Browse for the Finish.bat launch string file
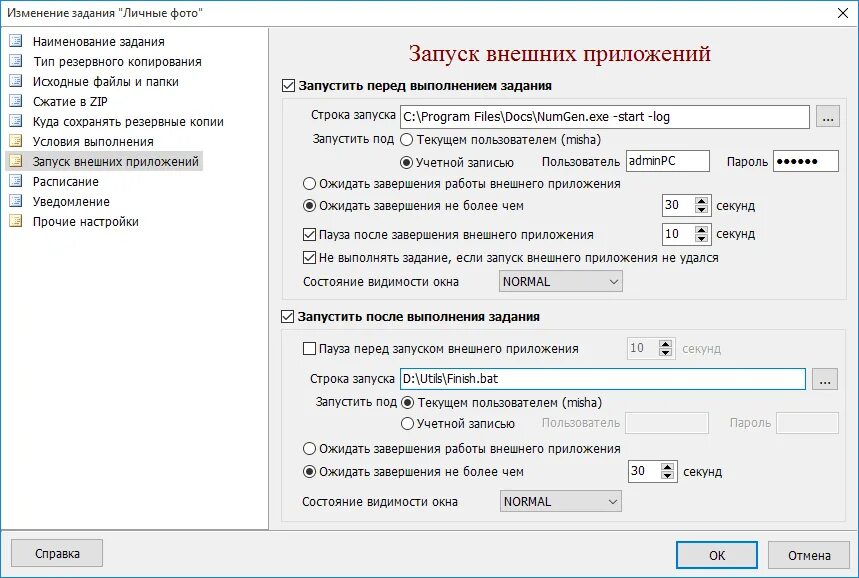The image size is (859, 578). 824,379
